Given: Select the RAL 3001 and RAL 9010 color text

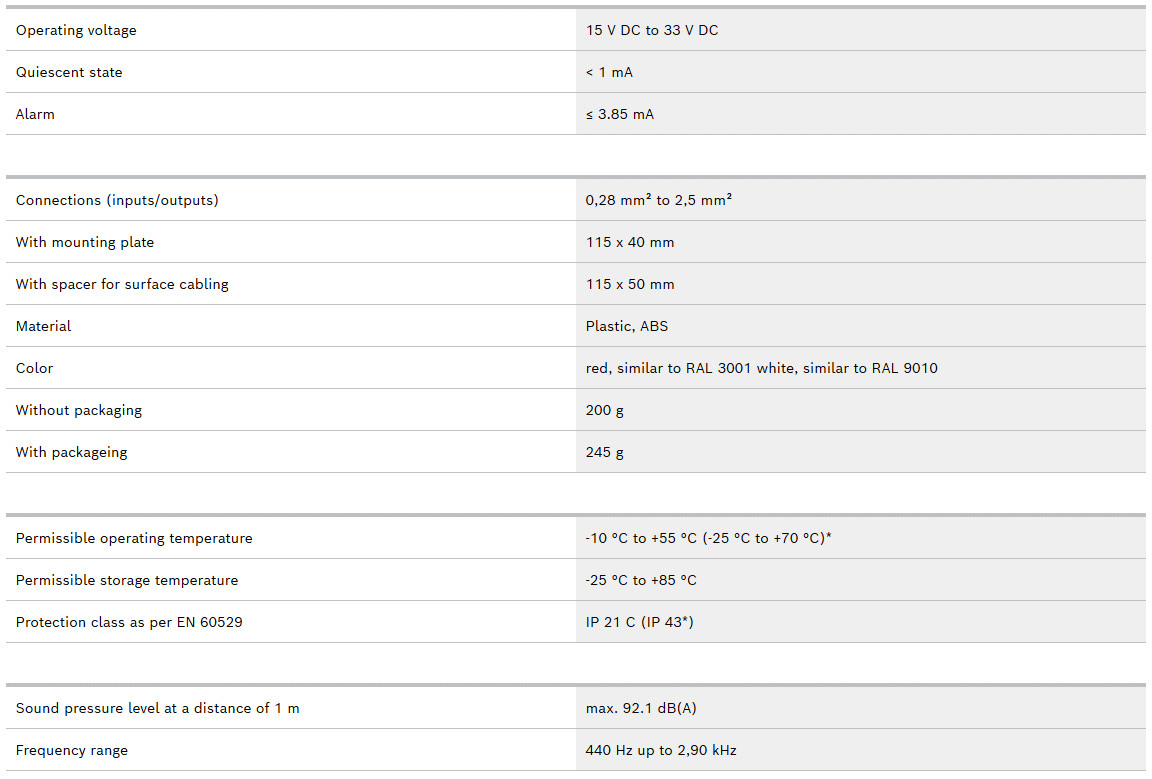Looking at the screenshot, I should tap(762, 368).
